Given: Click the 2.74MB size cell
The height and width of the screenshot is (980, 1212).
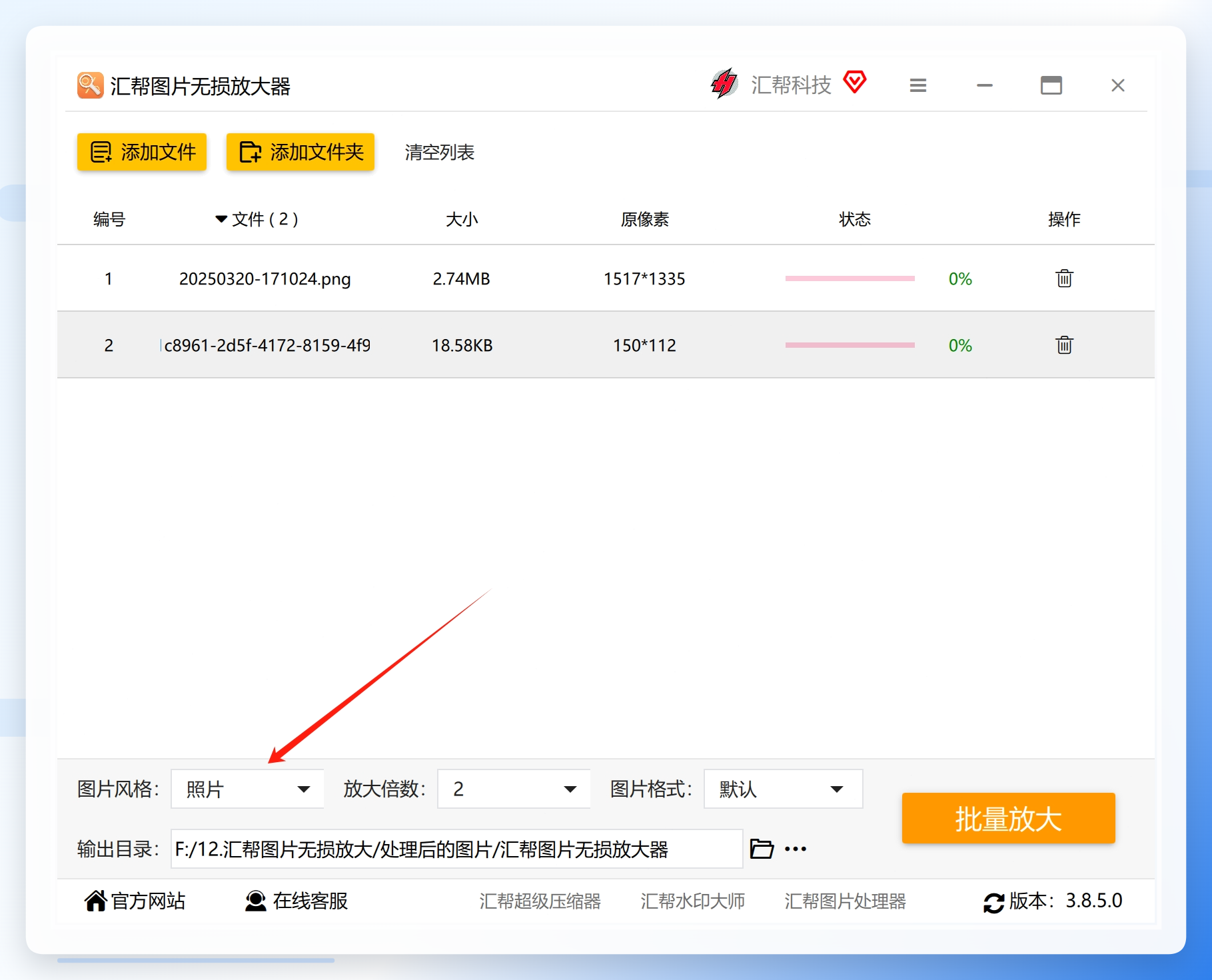Looking at the screenshot, I should pos(461,278).
